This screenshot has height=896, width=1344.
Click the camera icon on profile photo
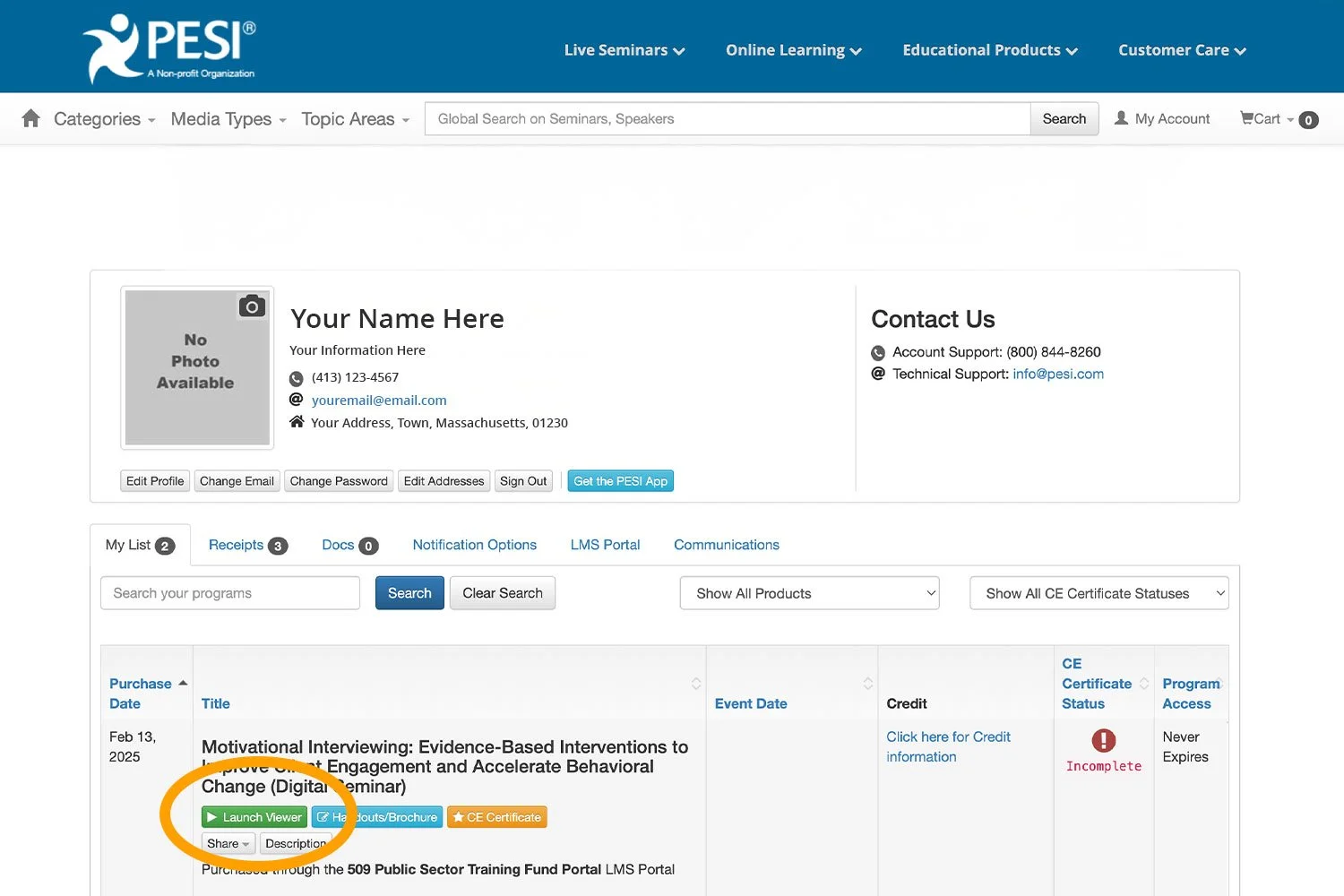[252, 306]
